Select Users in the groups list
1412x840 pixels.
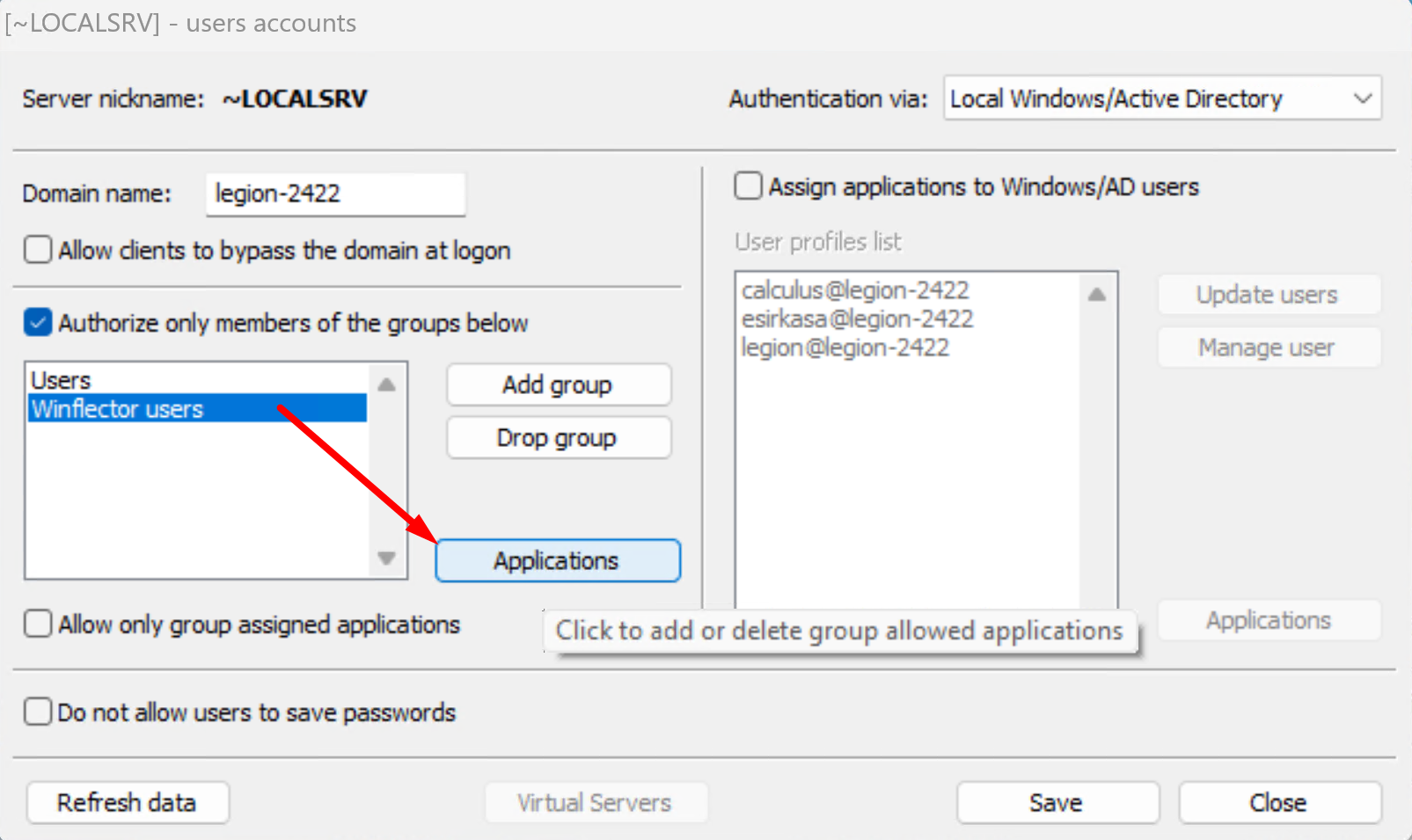pyautogui.click(x=62, y=380)
